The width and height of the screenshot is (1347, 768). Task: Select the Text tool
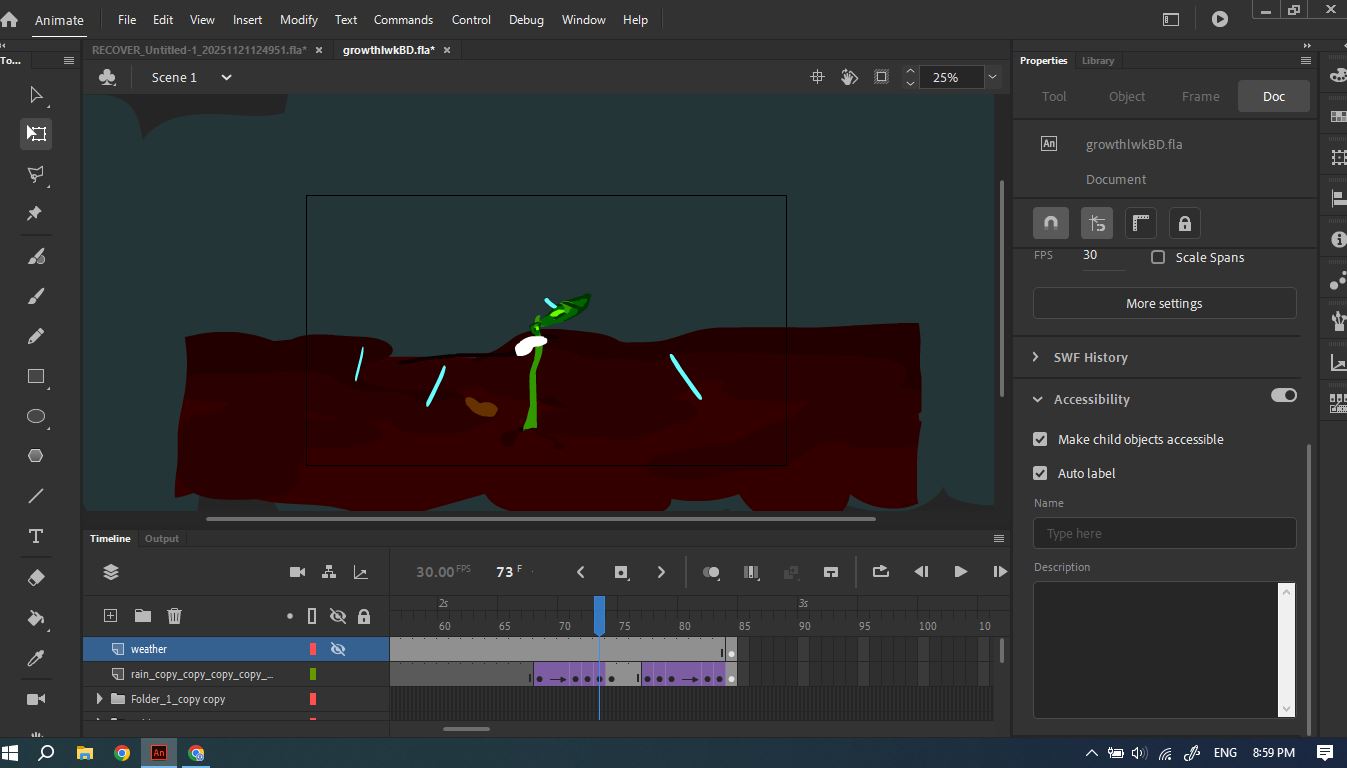point(36,537)
